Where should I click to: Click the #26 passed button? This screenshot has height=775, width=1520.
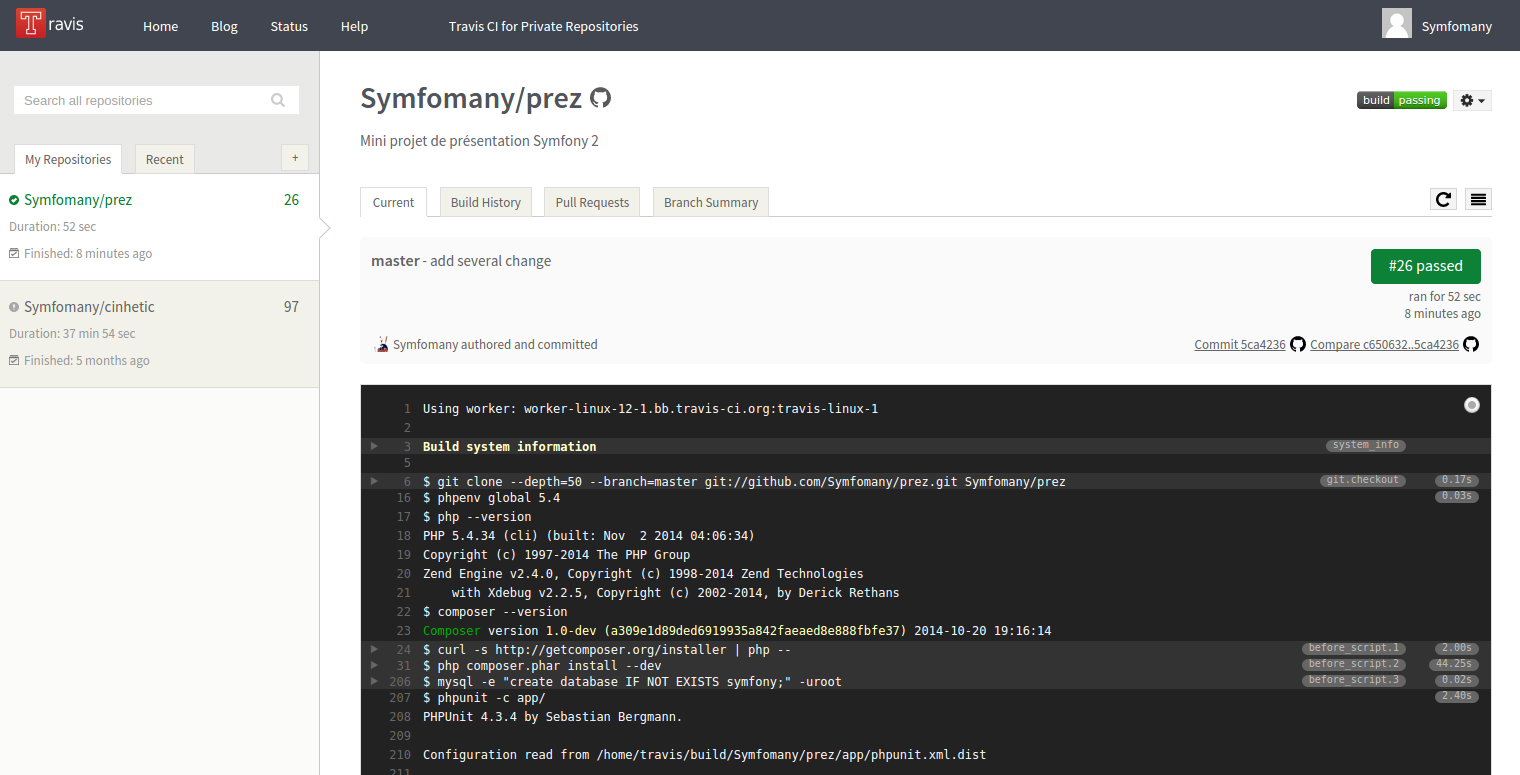point(1425,266)
